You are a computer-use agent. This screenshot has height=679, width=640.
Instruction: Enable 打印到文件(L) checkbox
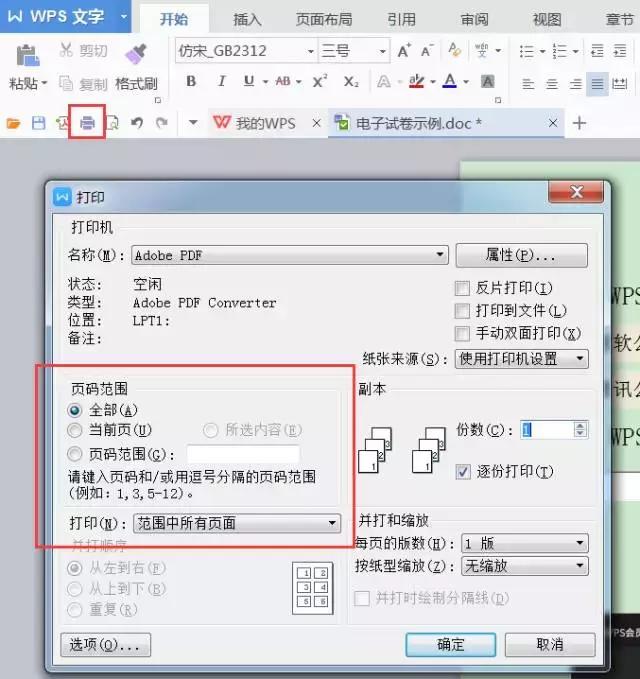[462, 310]
